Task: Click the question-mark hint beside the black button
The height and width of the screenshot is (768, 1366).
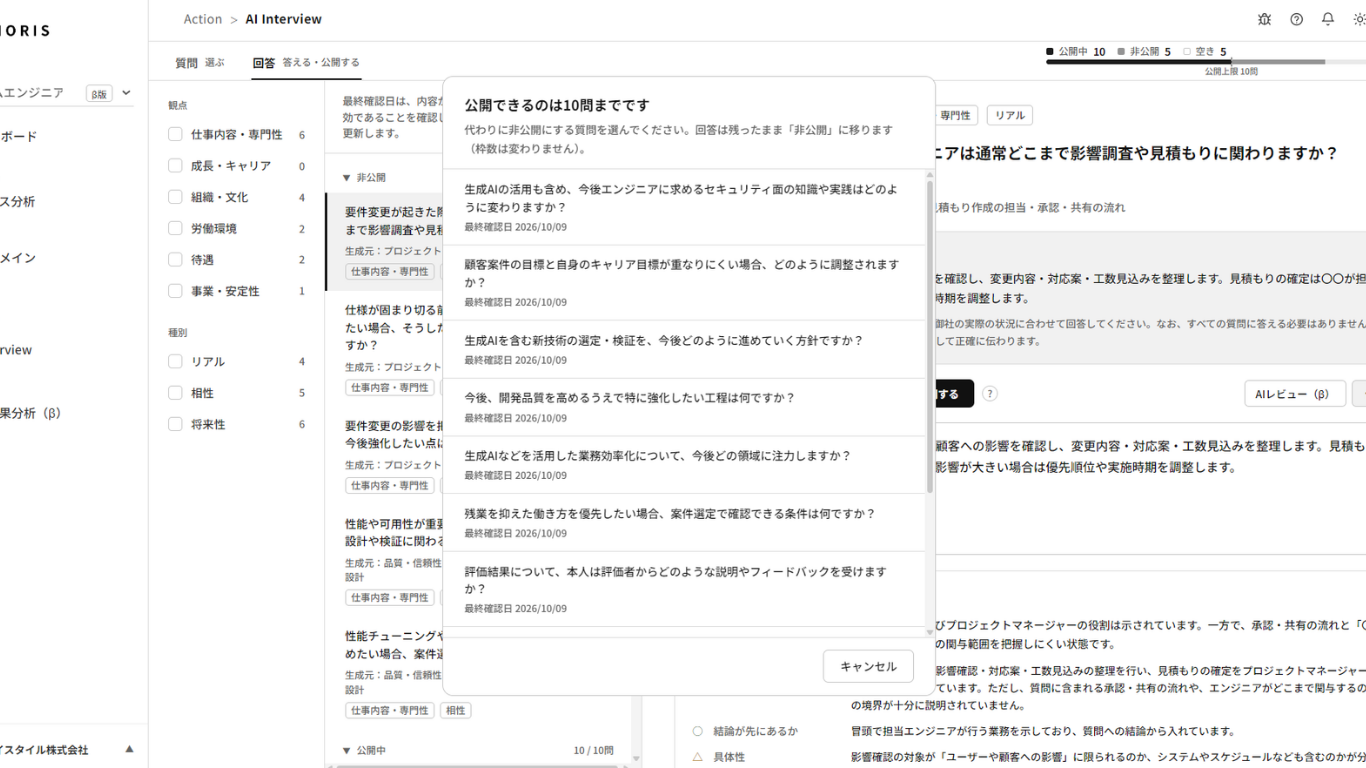Action: (x=989, y=394)
